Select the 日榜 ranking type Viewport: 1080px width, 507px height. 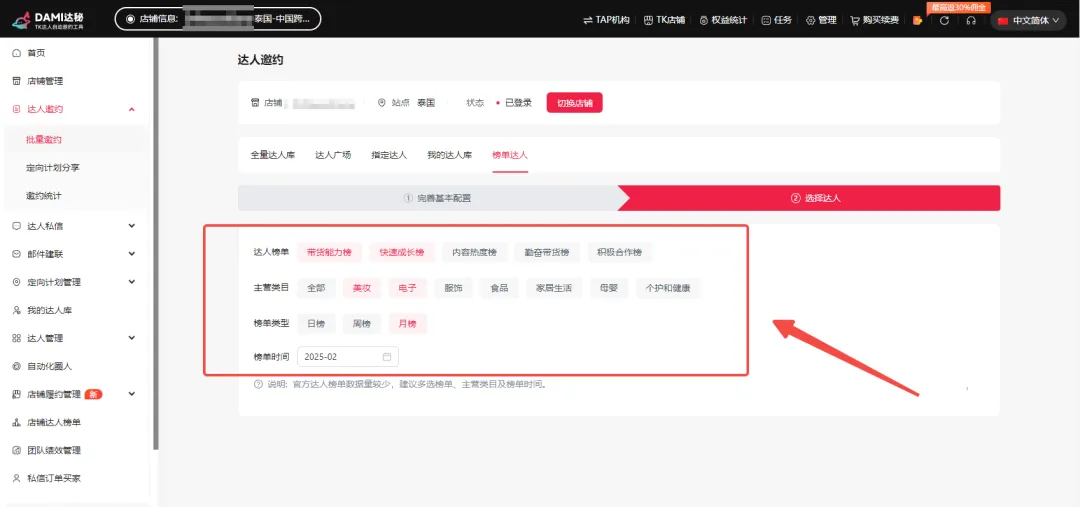pos(316,324)
